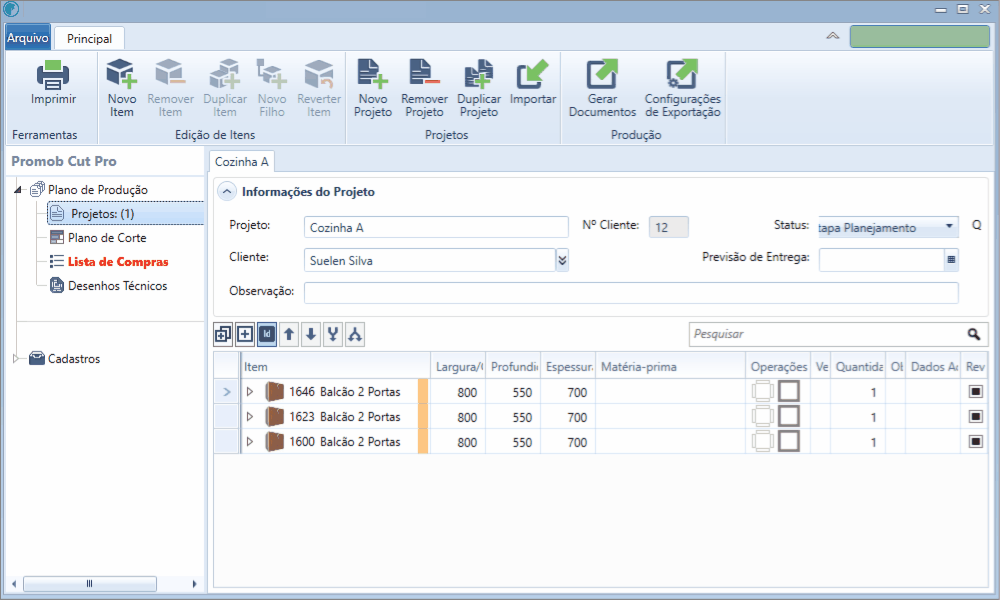Image resolution: width=1000 pixels, height=600 pixels.
Task: Click Novo Projeto in the ribbon
Action: point(373,75)
